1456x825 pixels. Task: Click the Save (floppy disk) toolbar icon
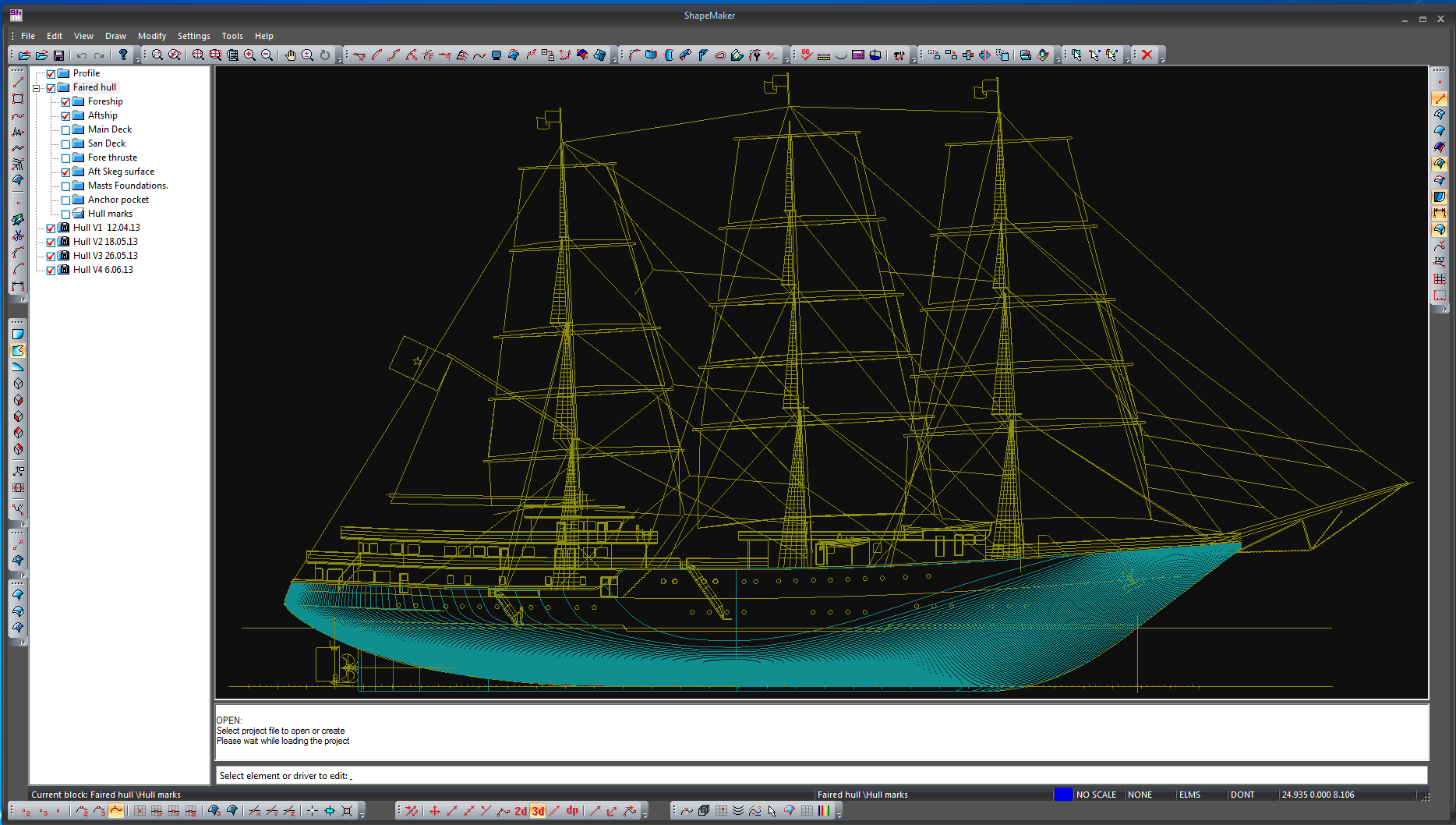58,55
